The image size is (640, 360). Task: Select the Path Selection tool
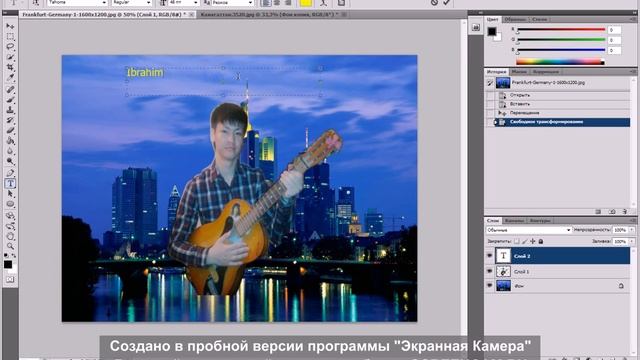pyautogui.click(x=10, y=193)
